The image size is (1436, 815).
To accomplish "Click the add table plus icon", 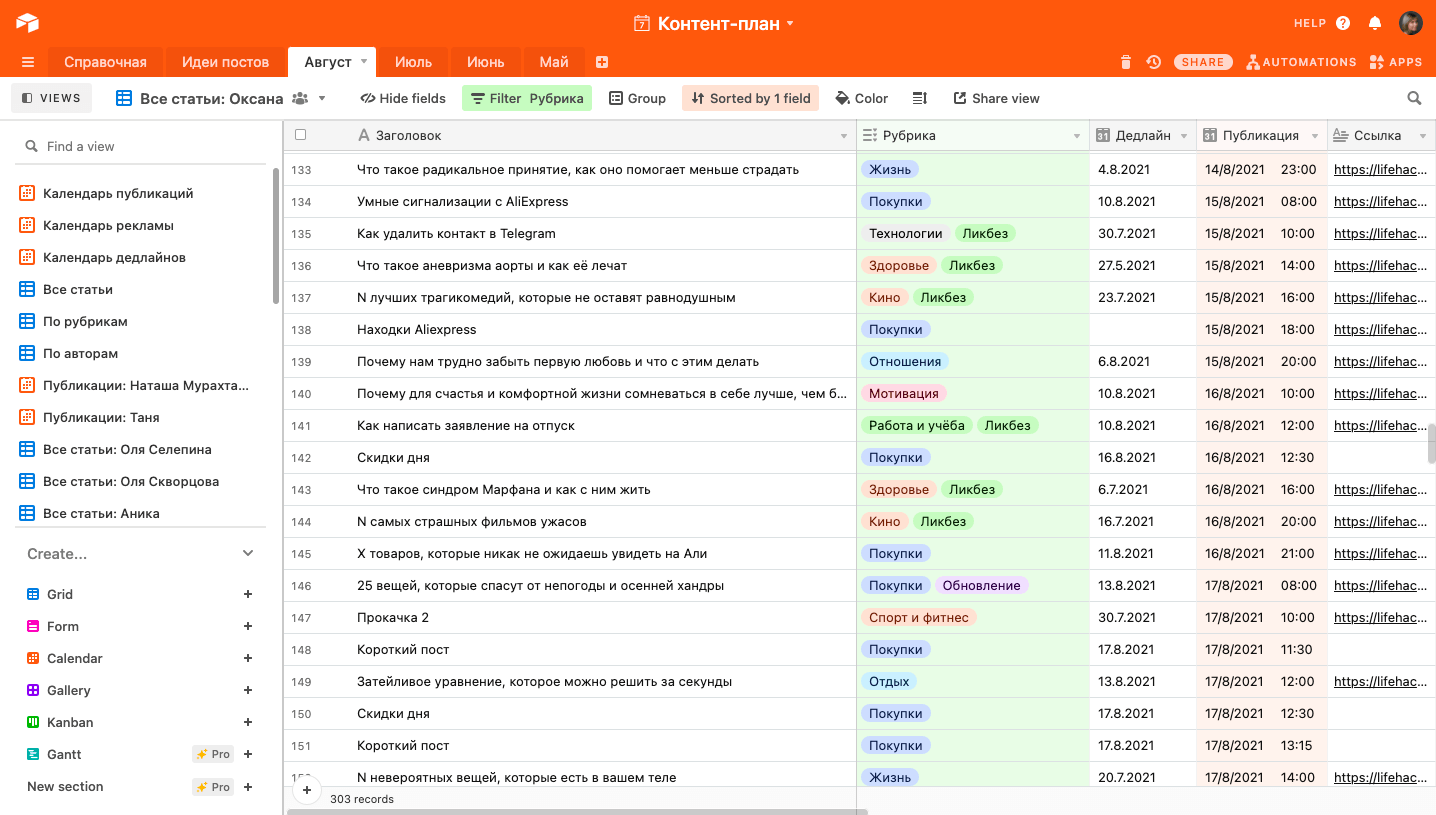I will 602,62.
